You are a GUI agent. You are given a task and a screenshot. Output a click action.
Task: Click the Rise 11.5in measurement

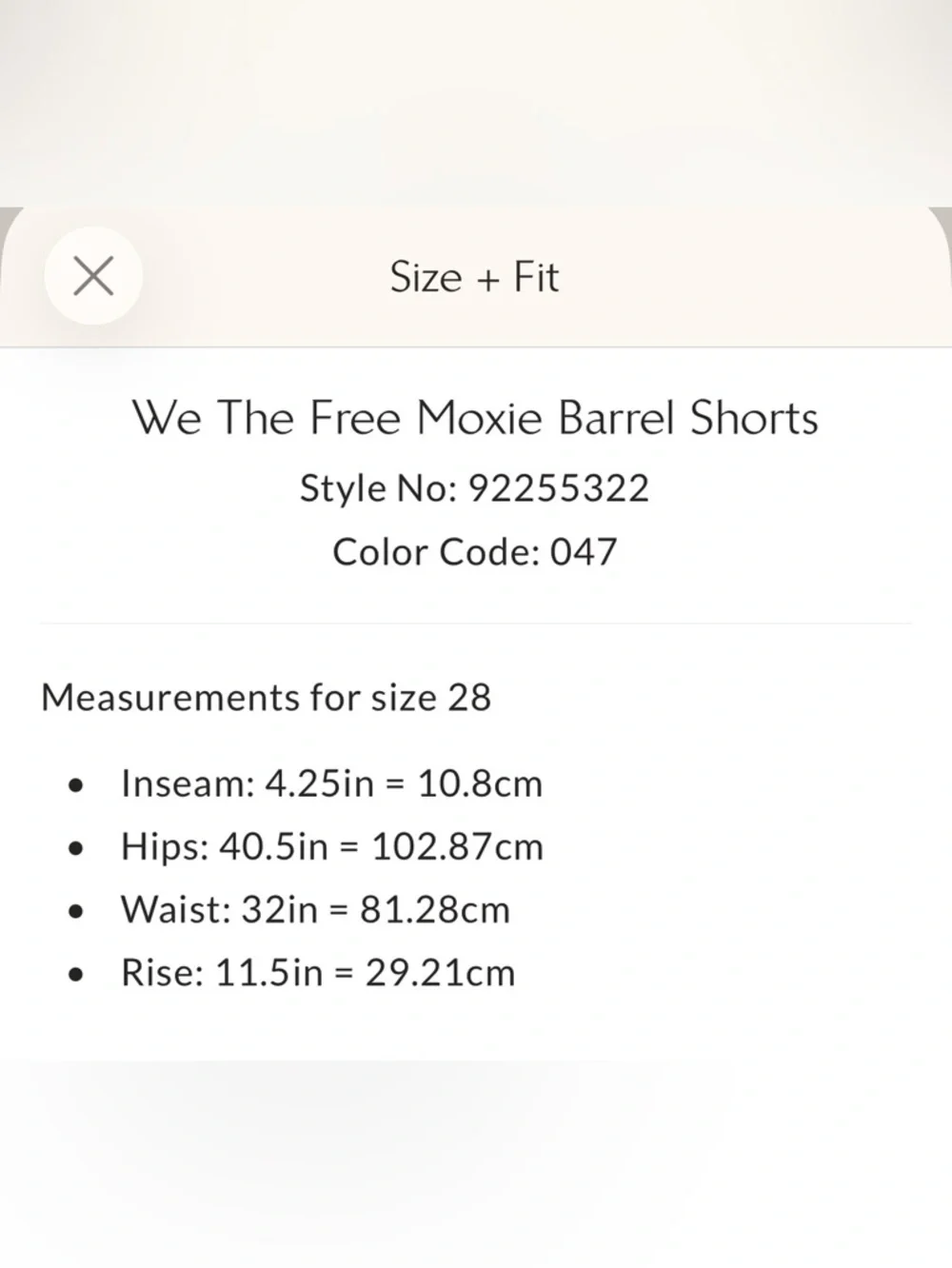click(317, 972)
